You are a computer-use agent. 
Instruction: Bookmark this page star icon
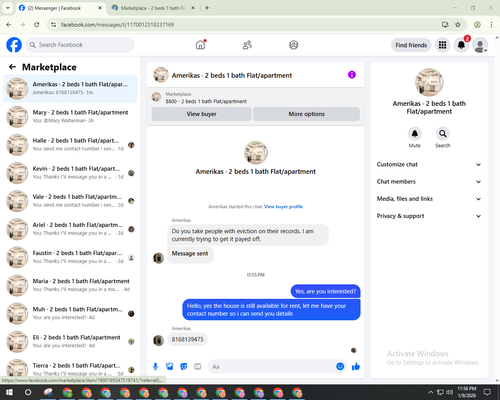click(458, 25)
